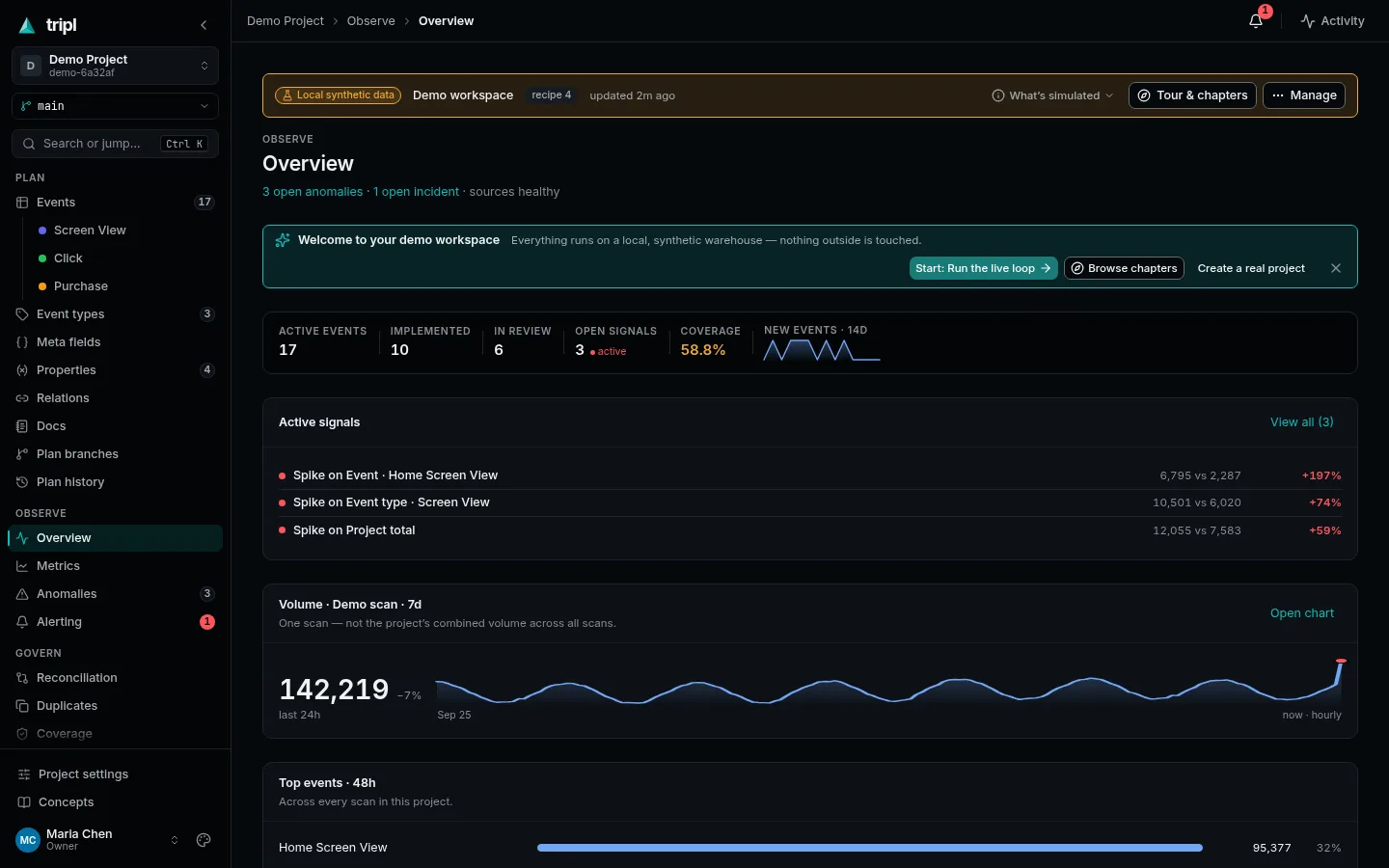Image resolution: width=1389 pixels, height=868 pixels.
Task: Open the Docs icon item in the sidebar
Action: click(115, 426)
